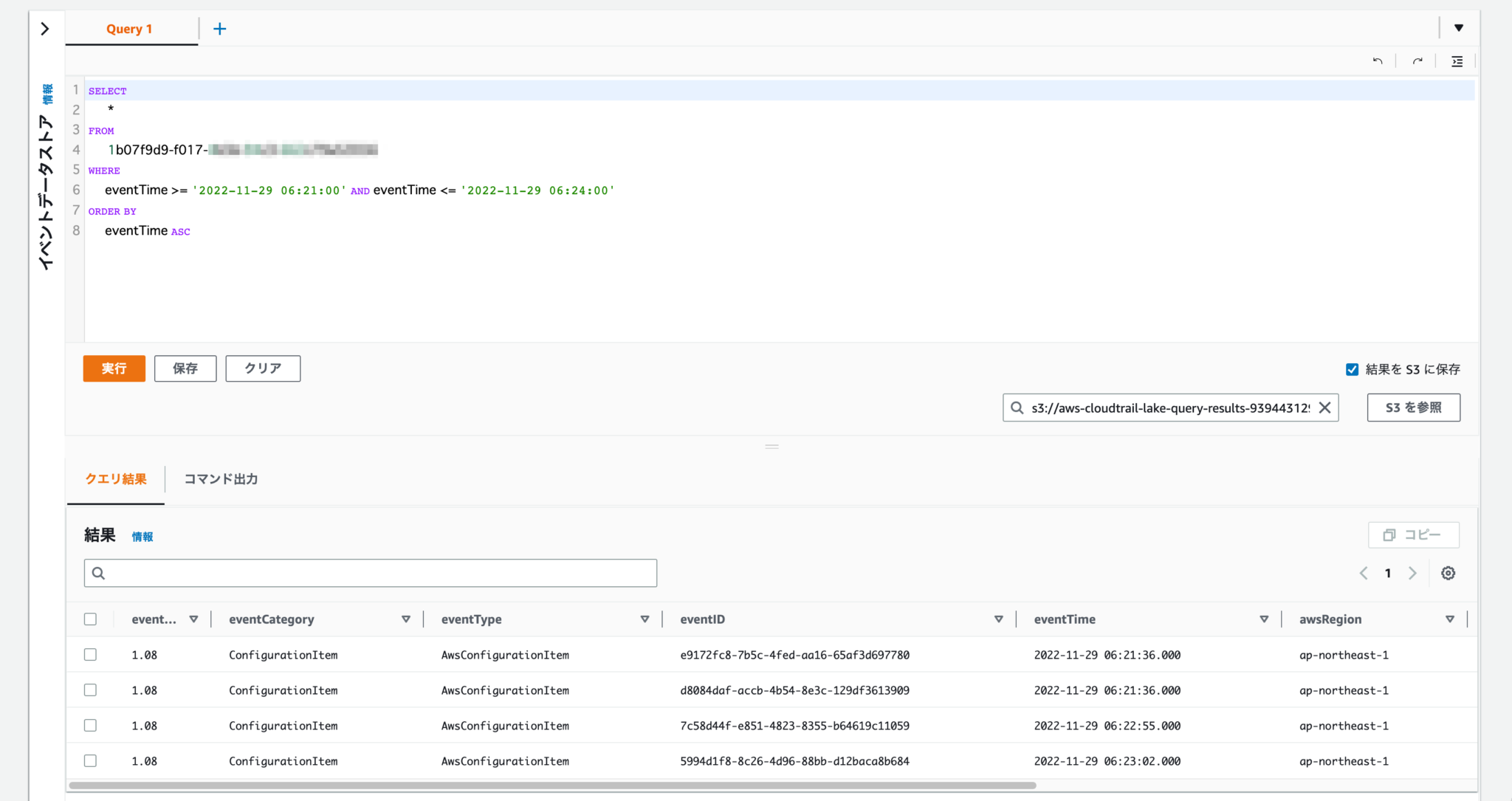Go to next results page with the right arrow
Viewport: 1512px width, 801px height.
(x=1412, y=573)
